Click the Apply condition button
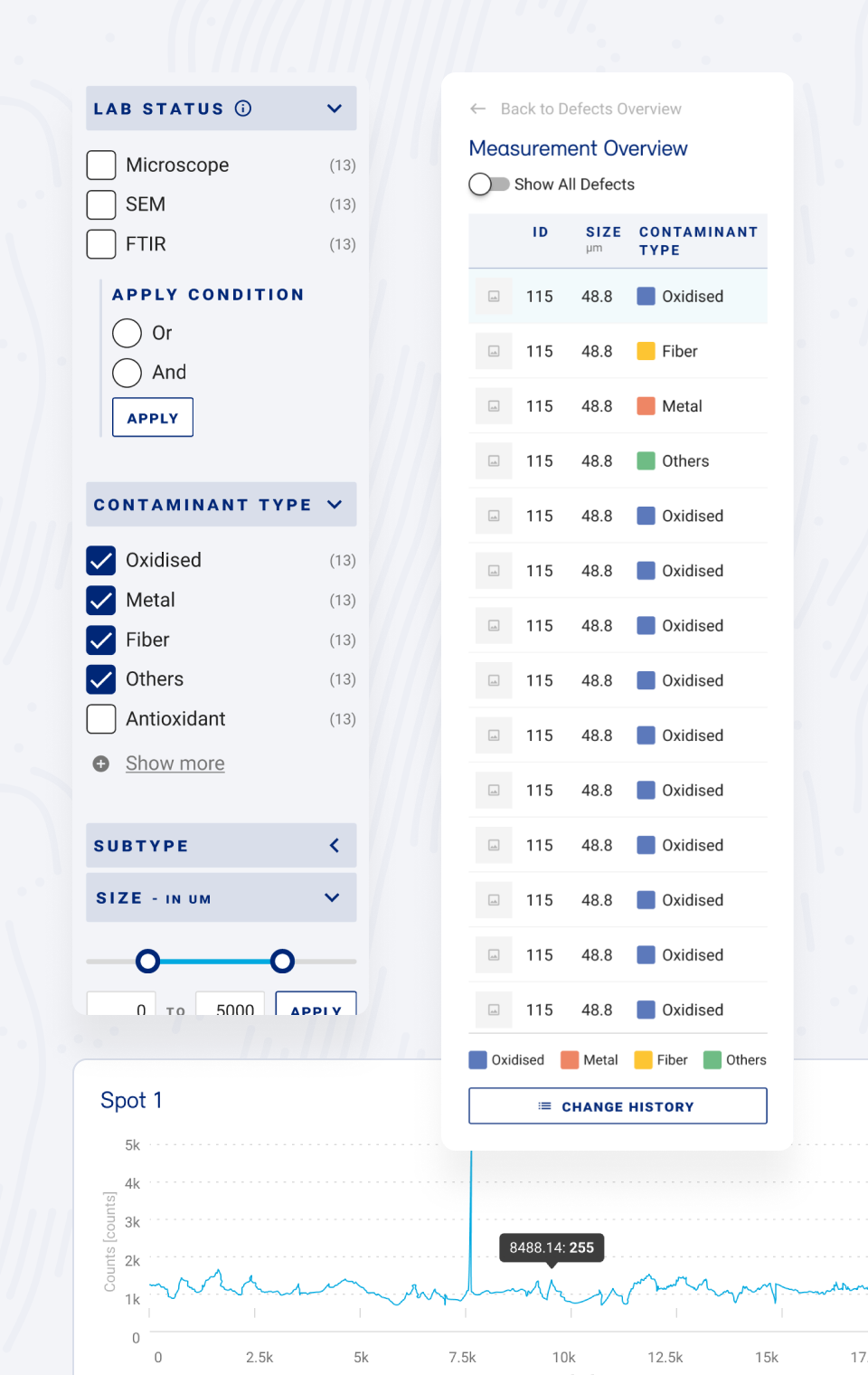This screenshot has width=868, height=1375. click(x=153, y=418)
